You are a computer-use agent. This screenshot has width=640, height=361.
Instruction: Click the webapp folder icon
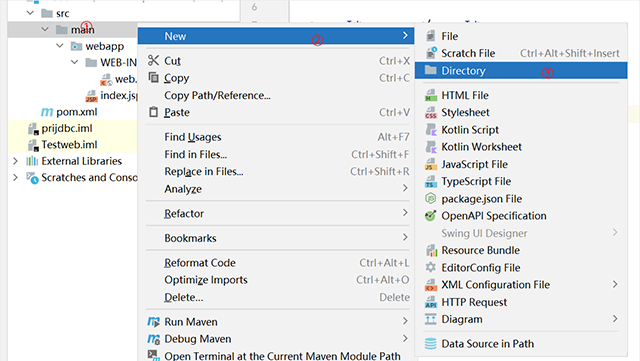[76, 46]
